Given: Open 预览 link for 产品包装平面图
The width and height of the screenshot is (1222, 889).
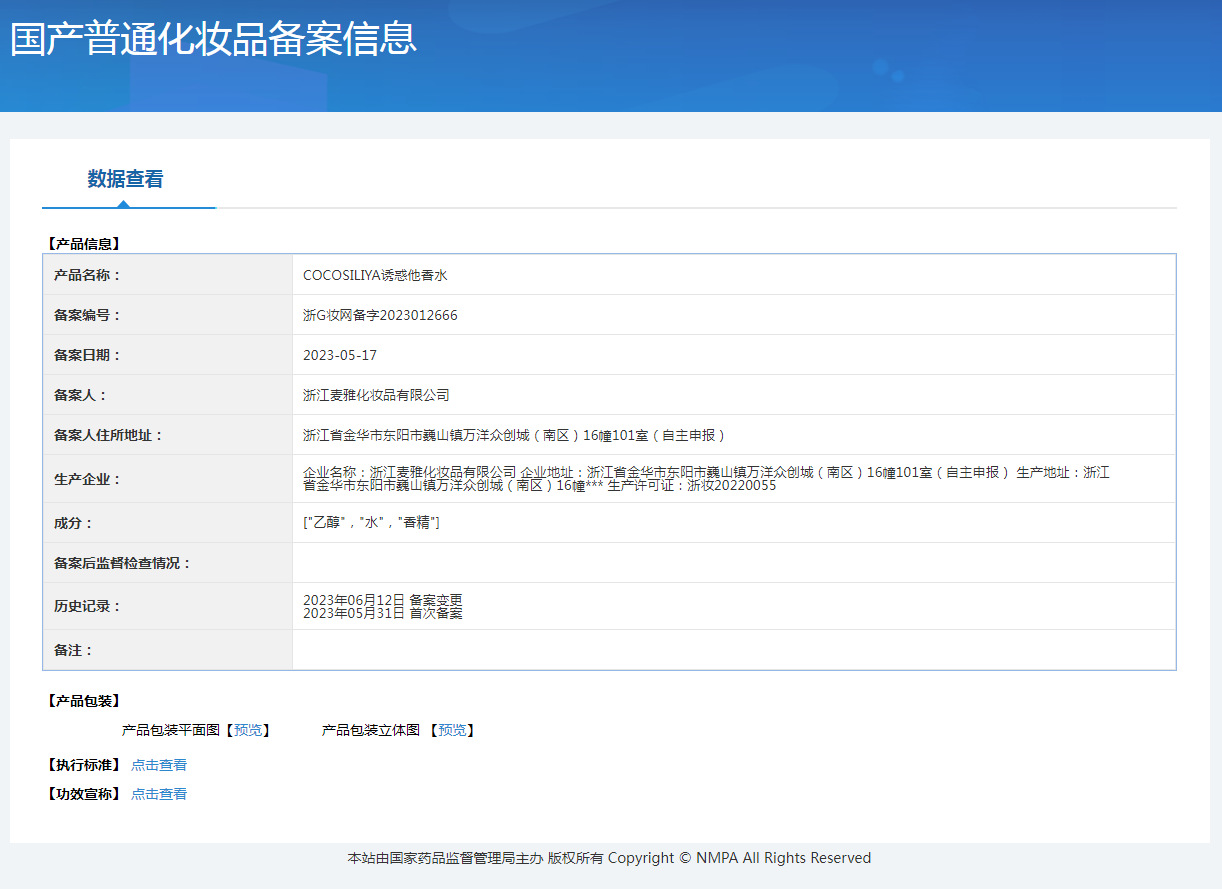Looking at the screenshot, I should 248,731.
